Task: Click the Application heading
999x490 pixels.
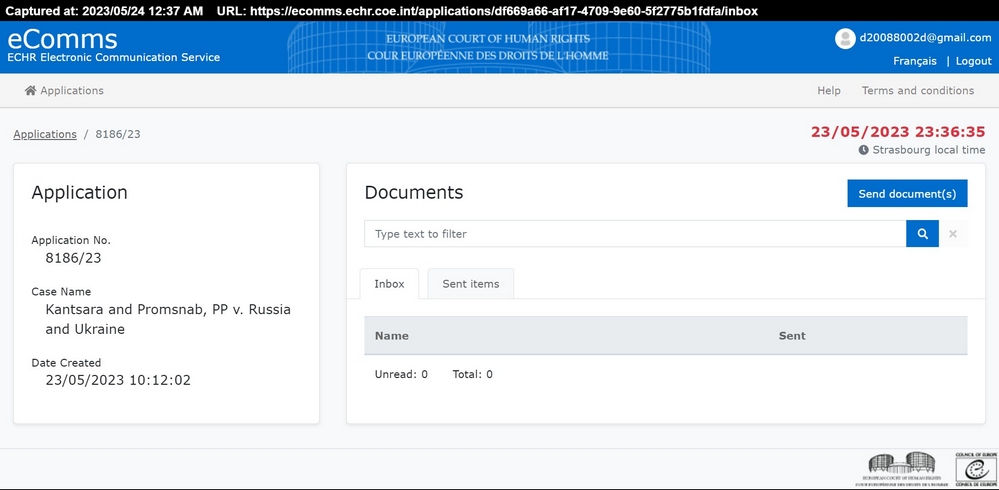Action: tap(79, 193)
